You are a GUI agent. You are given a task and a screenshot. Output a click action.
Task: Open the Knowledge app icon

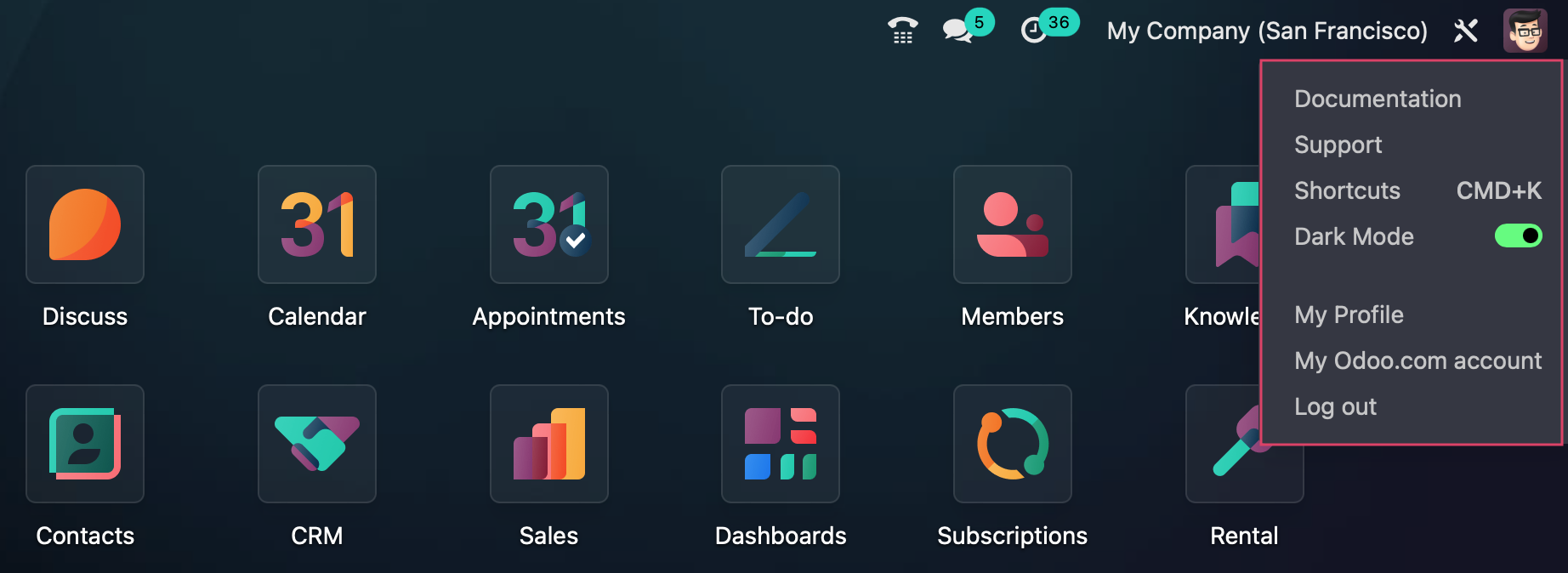(x=1223, y=224)
